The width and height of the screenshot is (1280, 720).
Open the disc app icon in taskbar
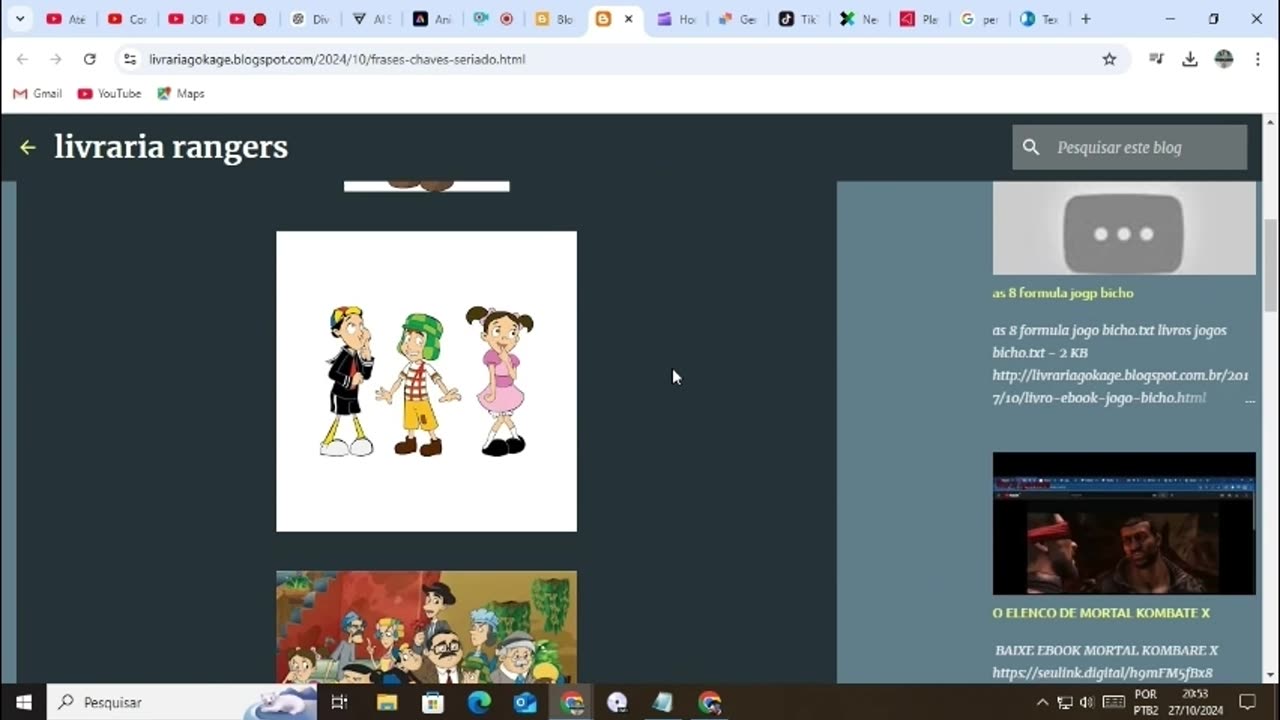point(617,702)
